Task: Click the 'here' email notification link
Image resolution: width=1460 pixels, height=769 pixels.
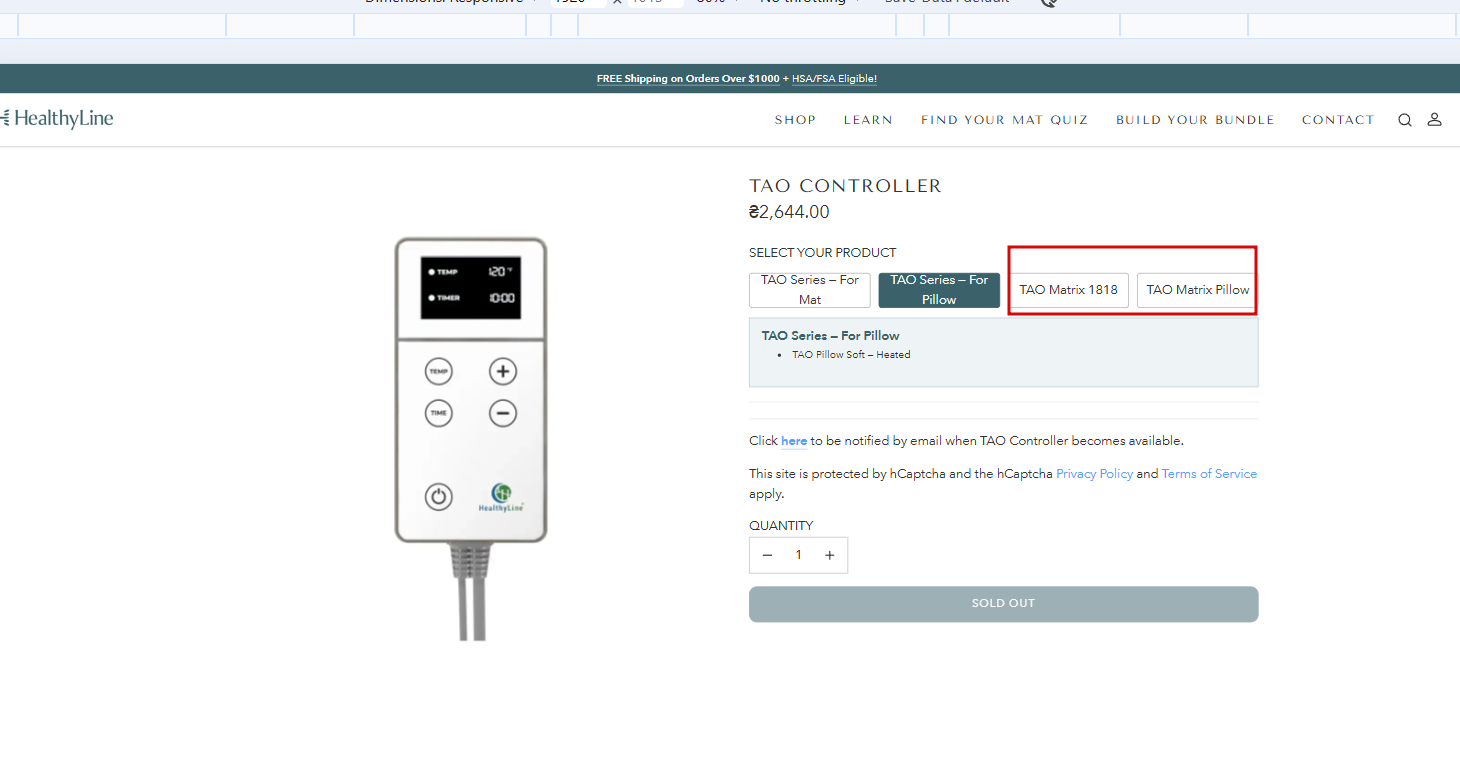Action: (x=794, y=441)
